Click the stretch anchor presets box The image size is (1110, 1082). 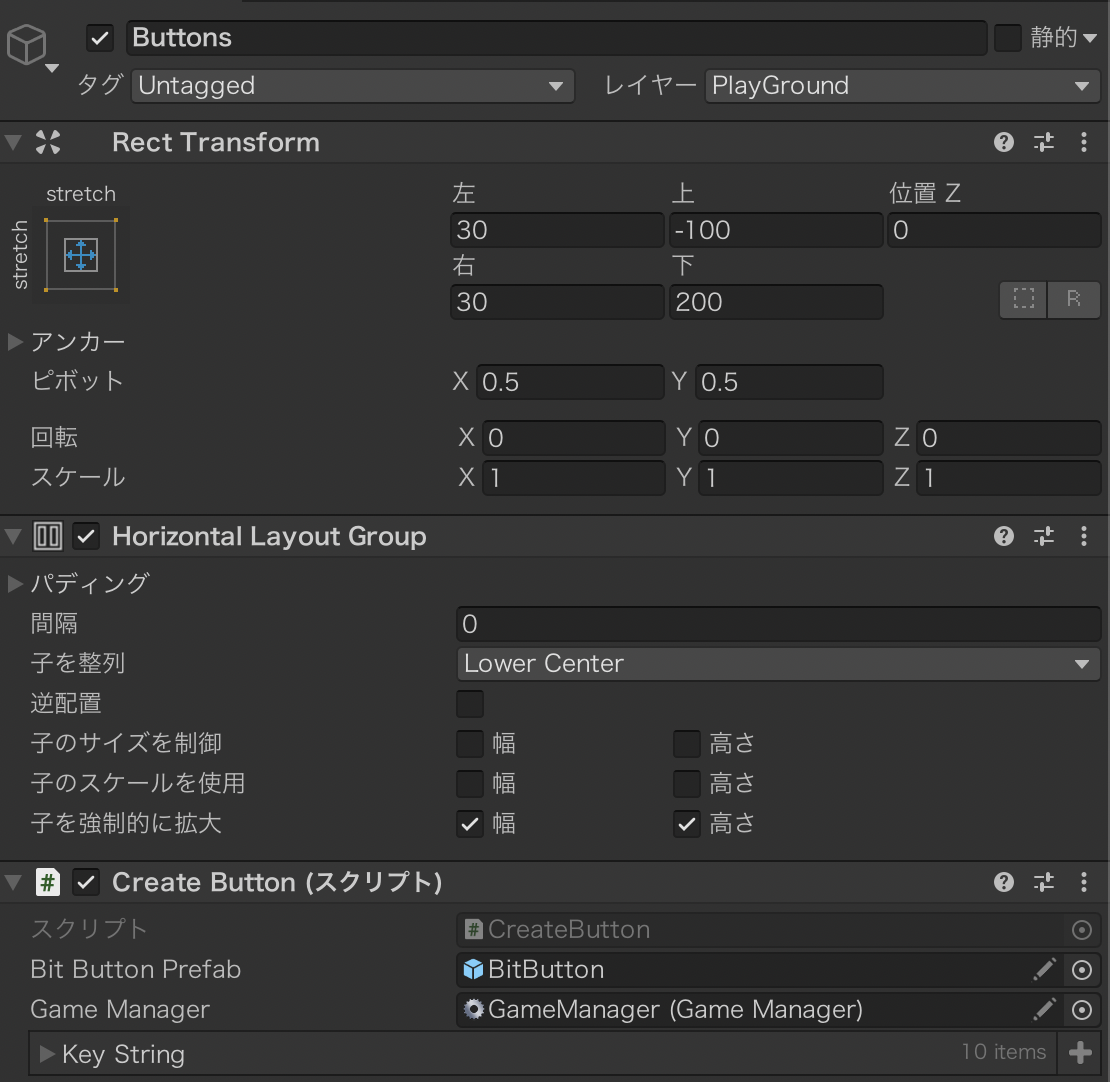(x=80, y=255)
